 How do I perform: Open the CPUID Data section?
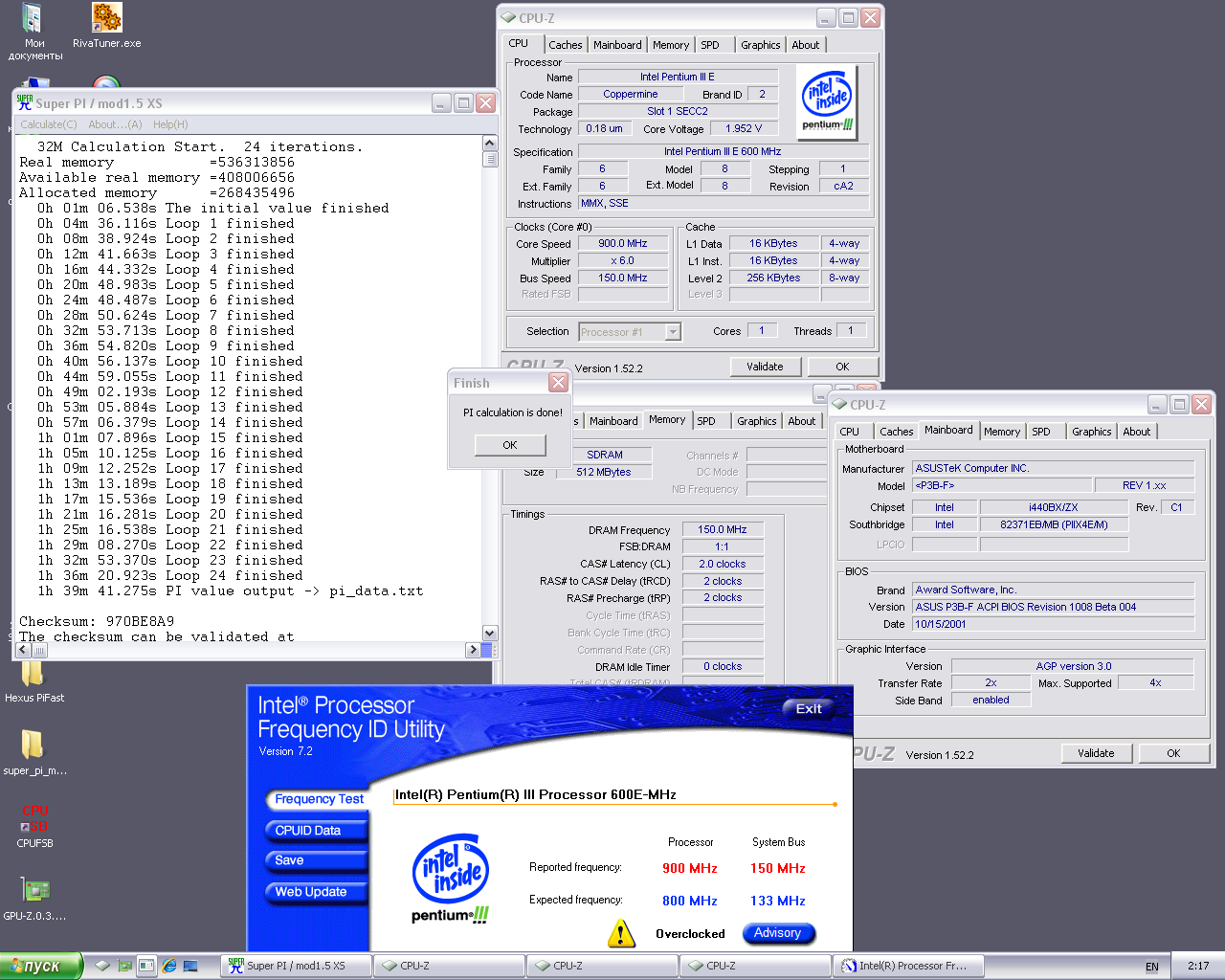pos(318,831)
